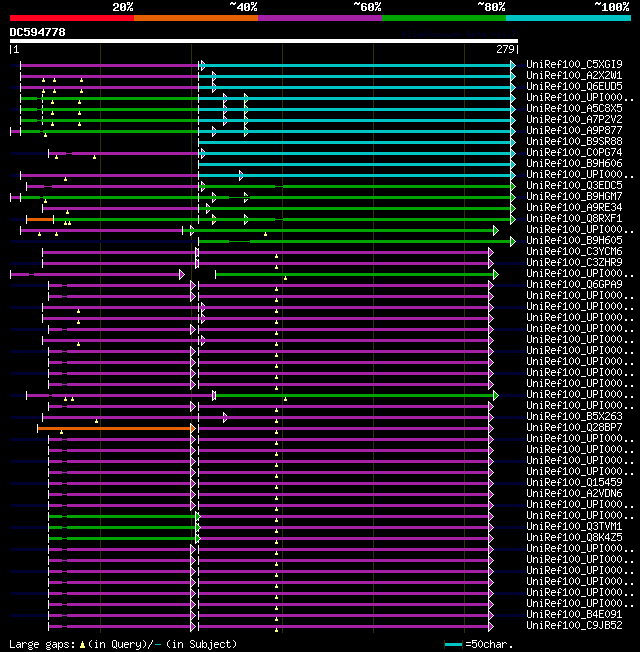Click the cyan 50char scale bar
The image size is (640, 652).
pyautogui.click(x=453, y=645)
